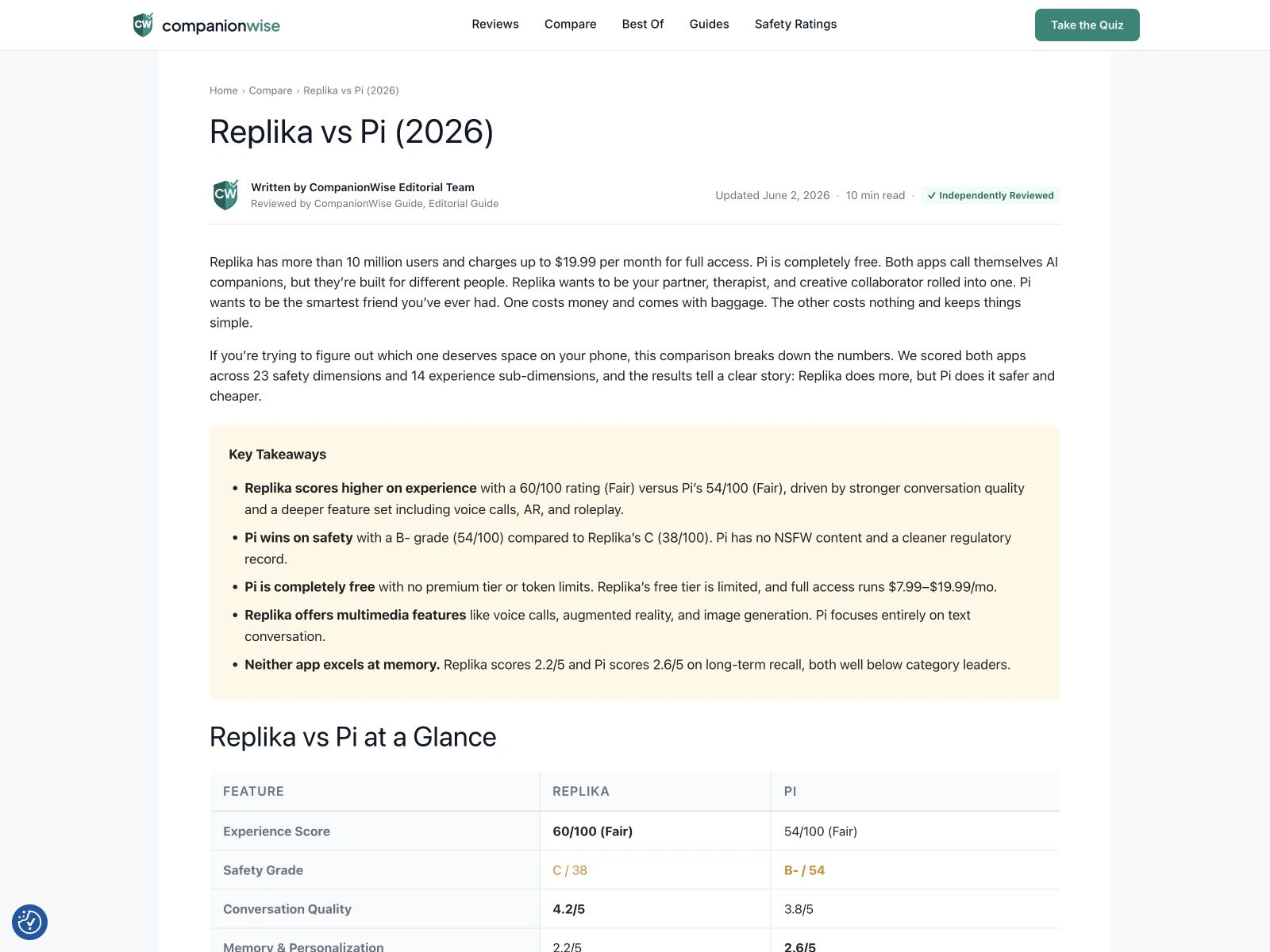The image size is (1270, 952).
Task: Open the Reviews menu
Action: pos(495,25)
